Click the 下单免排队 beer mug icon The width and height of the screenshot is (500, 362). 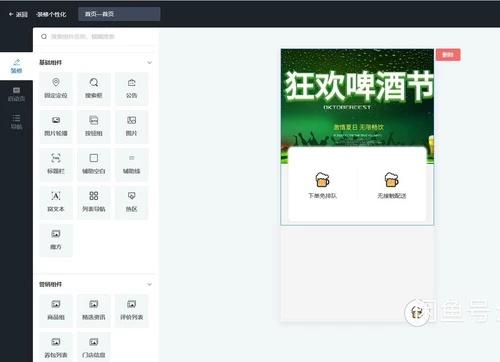point(322,180)
